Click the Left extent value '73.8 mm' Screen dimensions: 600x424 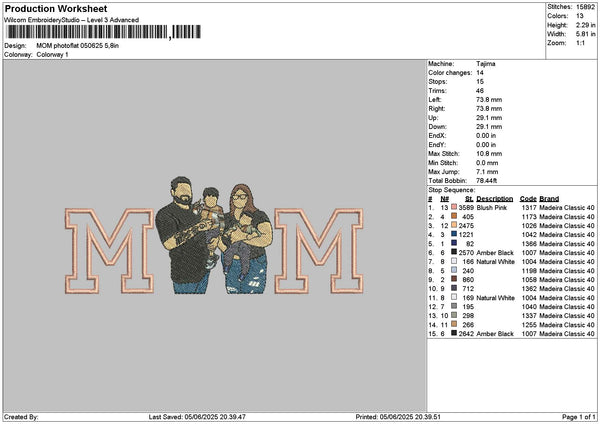click(489, 99)
